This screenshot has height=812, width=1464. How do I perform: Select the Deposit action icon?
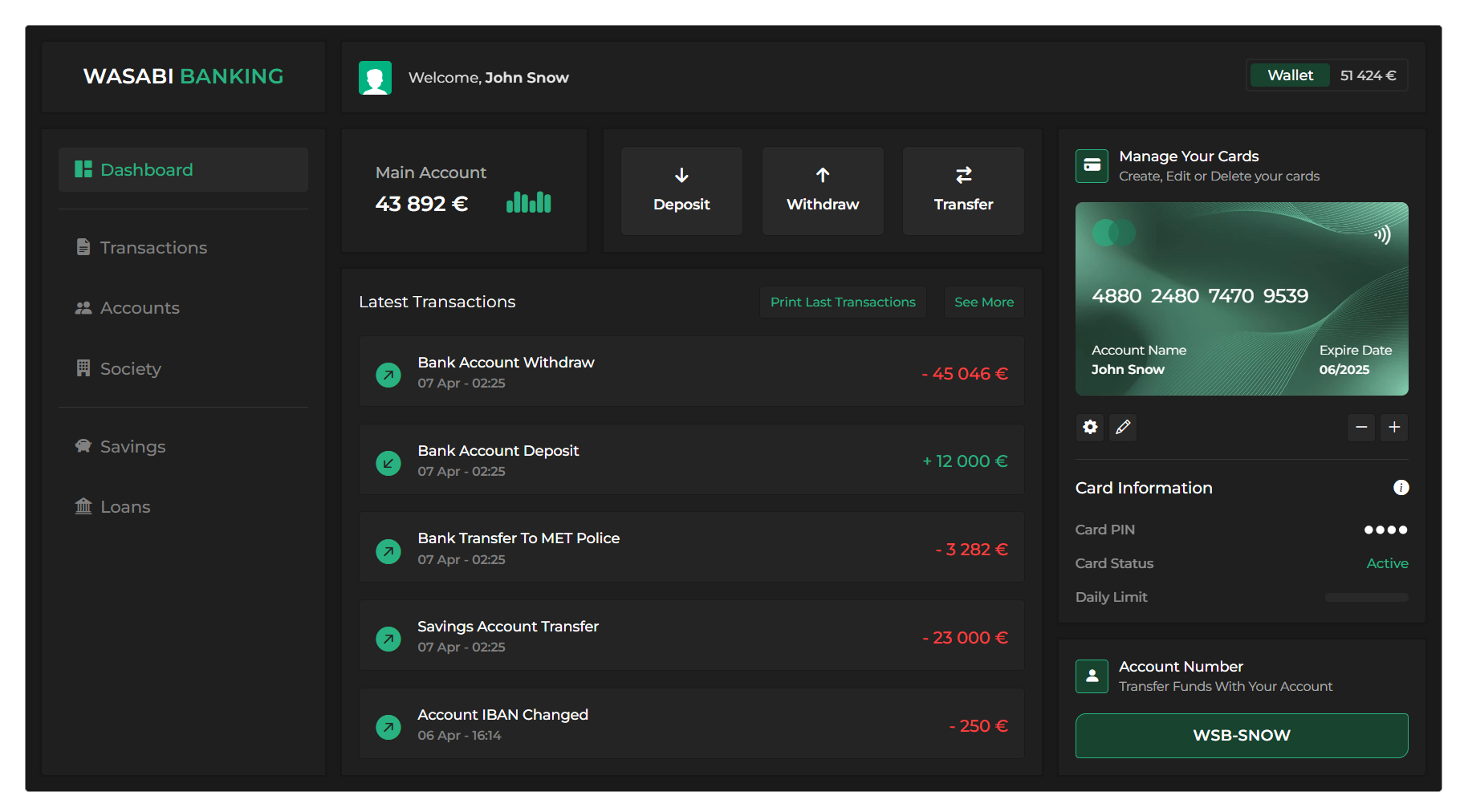pyautogui.click(x=681, y=175)
